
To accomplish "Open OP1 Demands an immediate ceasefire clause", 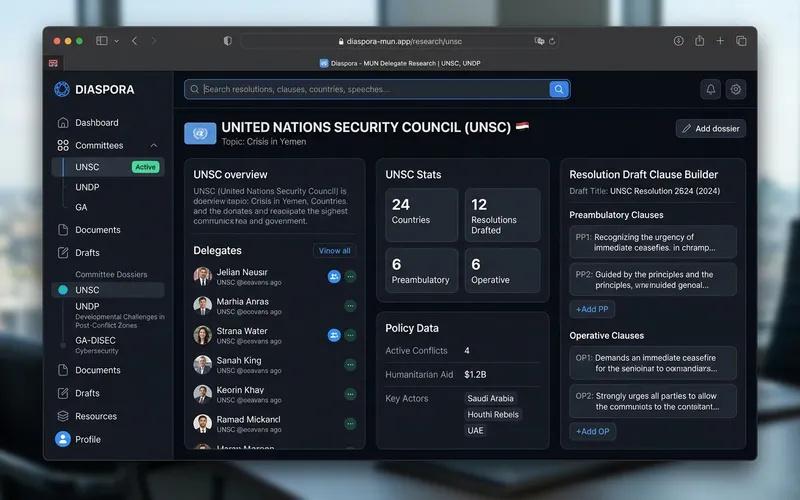I will [653, 363].
